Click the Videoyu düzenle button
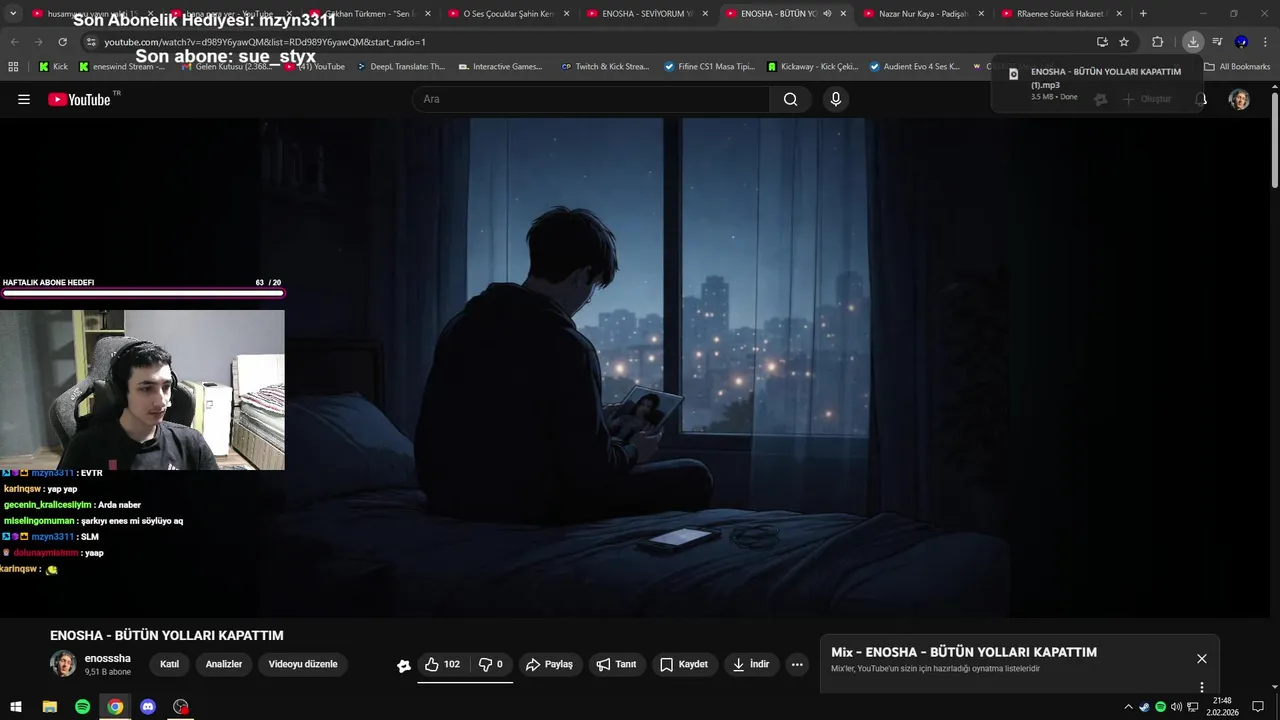The width and height of the screenshot is (1280, 720). click(303, 664)
